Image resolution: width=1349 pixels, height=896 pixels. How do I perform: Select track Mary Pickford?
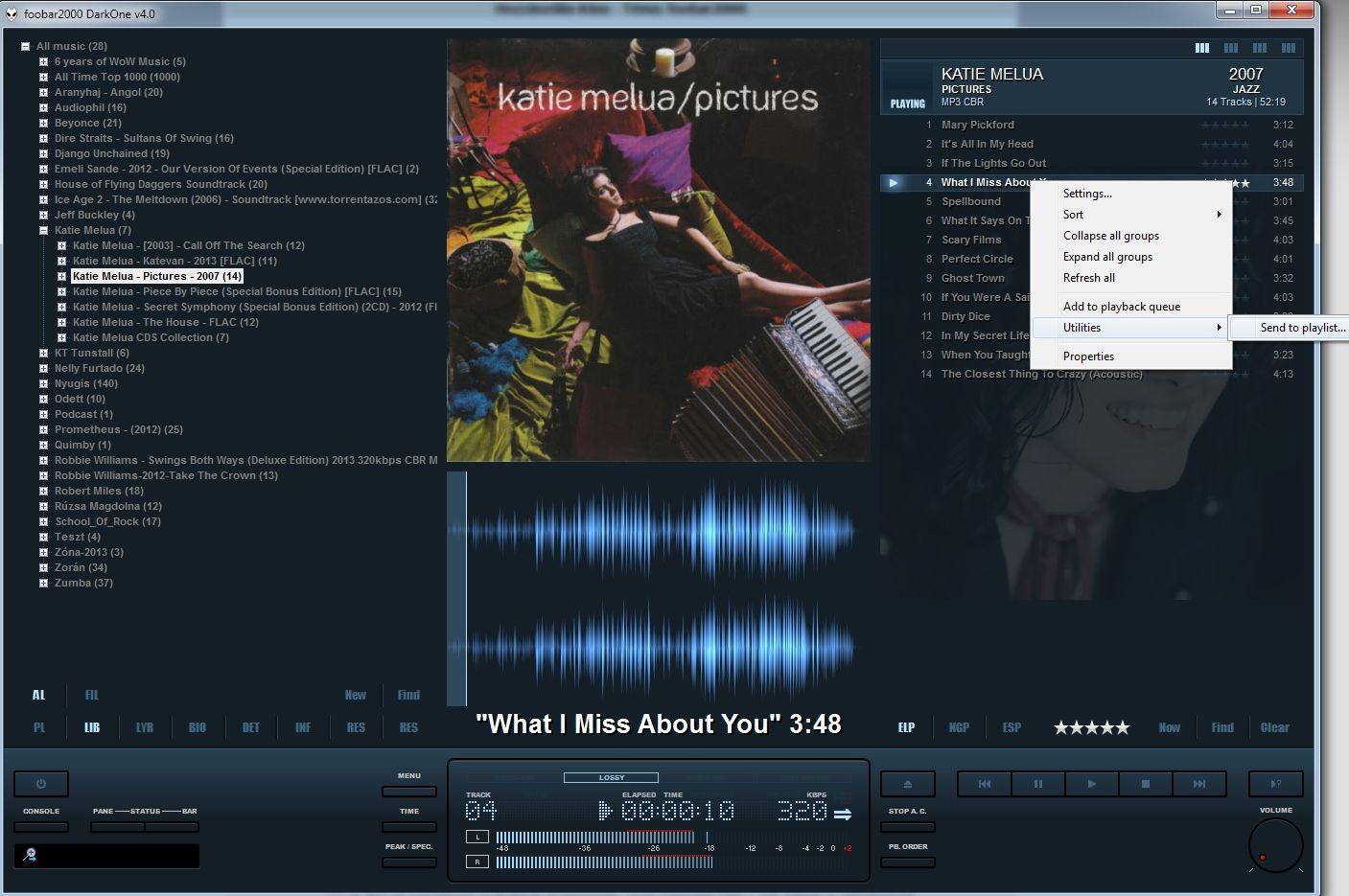coord(1091,125)
